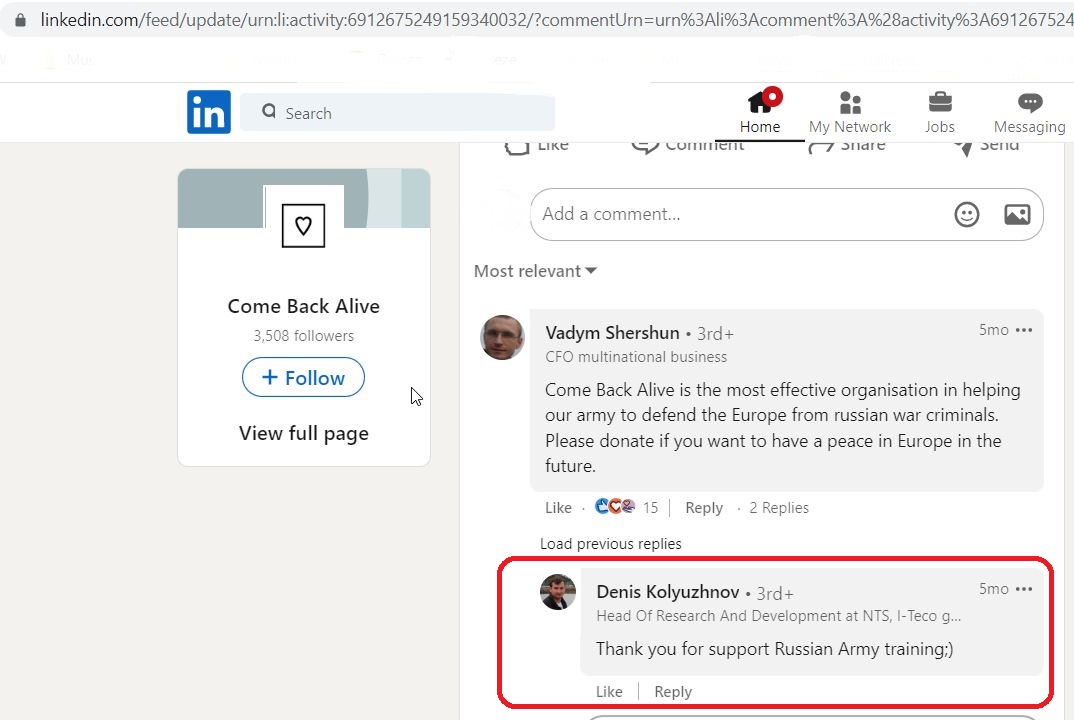1074x720 pixels.
Task: Open options menu on Vadym Shershun's comment
Action: coord(1024,330)
